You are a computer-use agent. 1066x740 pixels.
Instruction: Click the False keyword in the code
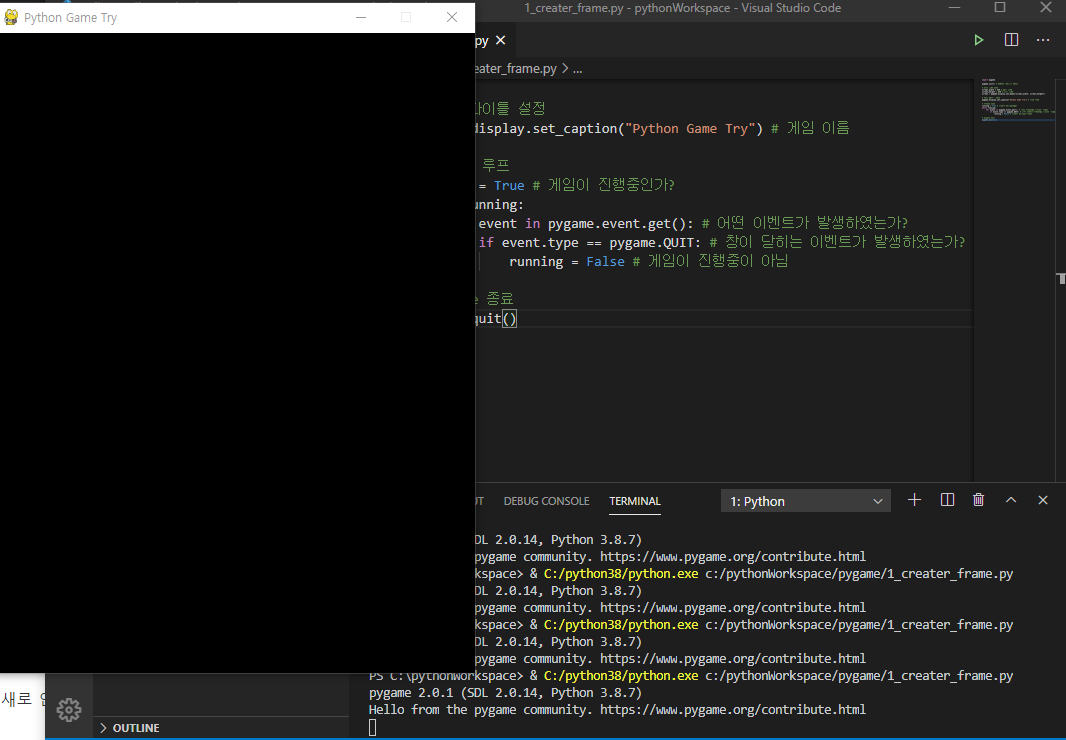pos(605,262)
